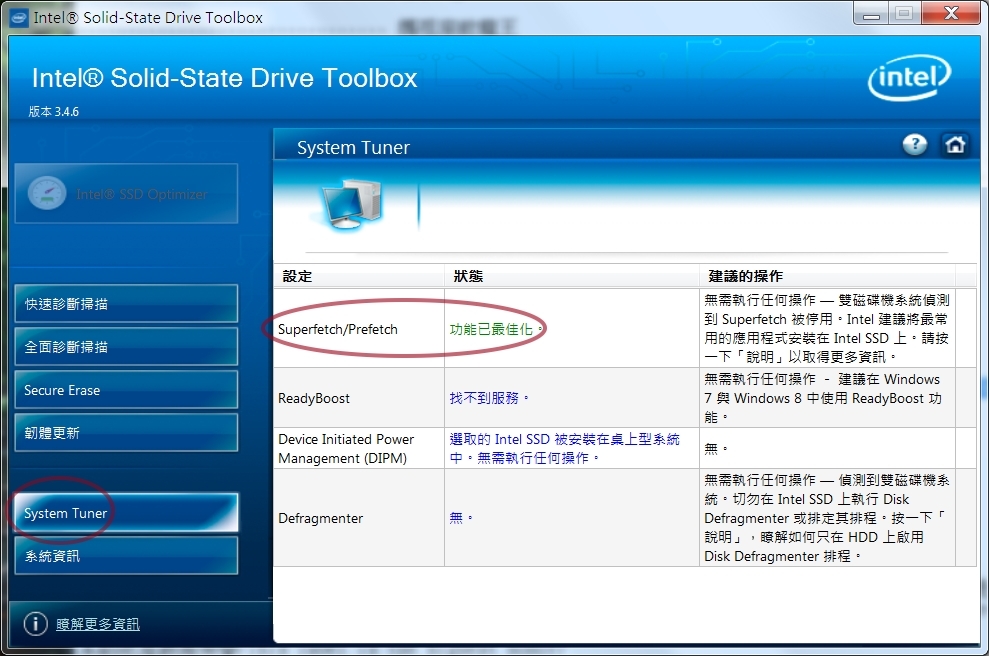Open the help question mark icon

pyautogui.click(x=915, y=144)
